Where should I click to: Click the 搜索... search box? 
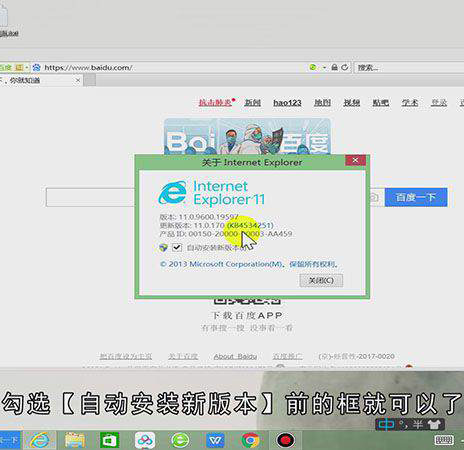409,68
